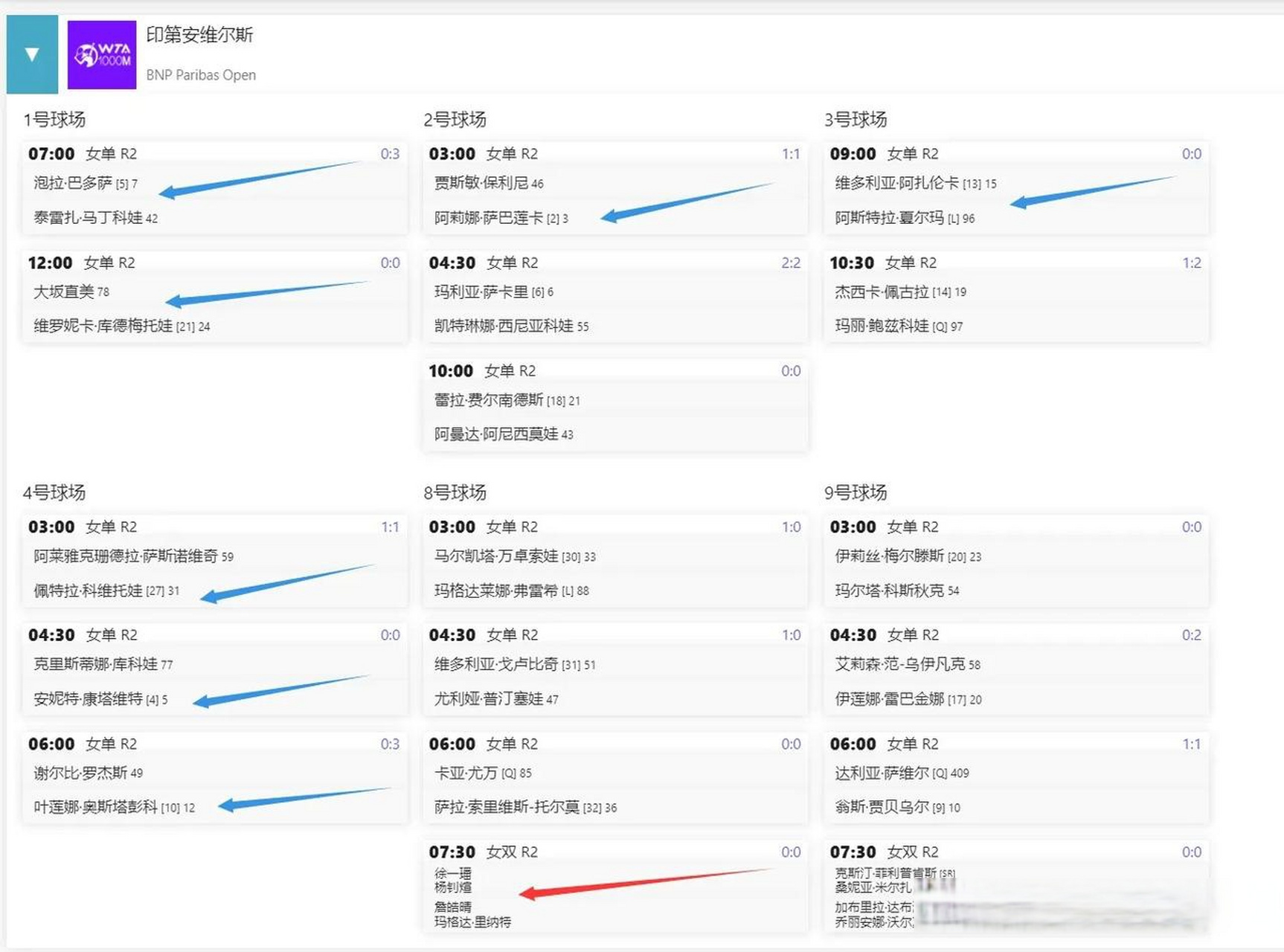Click 女单 R2 label of 康塔维特 match

(x=112, y=635)
